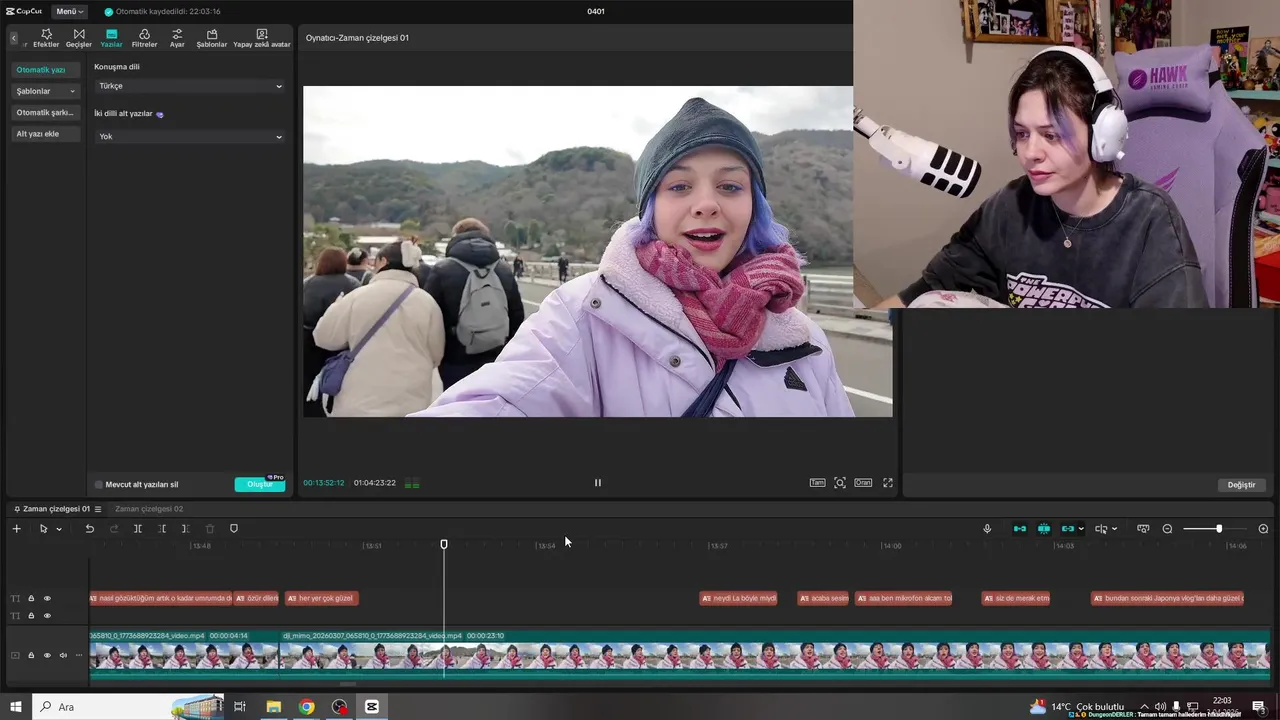This screenshot has width=1280, height=720.
Task: Set player to fullscreen with expand icon
Action: [x=887, y=482]
